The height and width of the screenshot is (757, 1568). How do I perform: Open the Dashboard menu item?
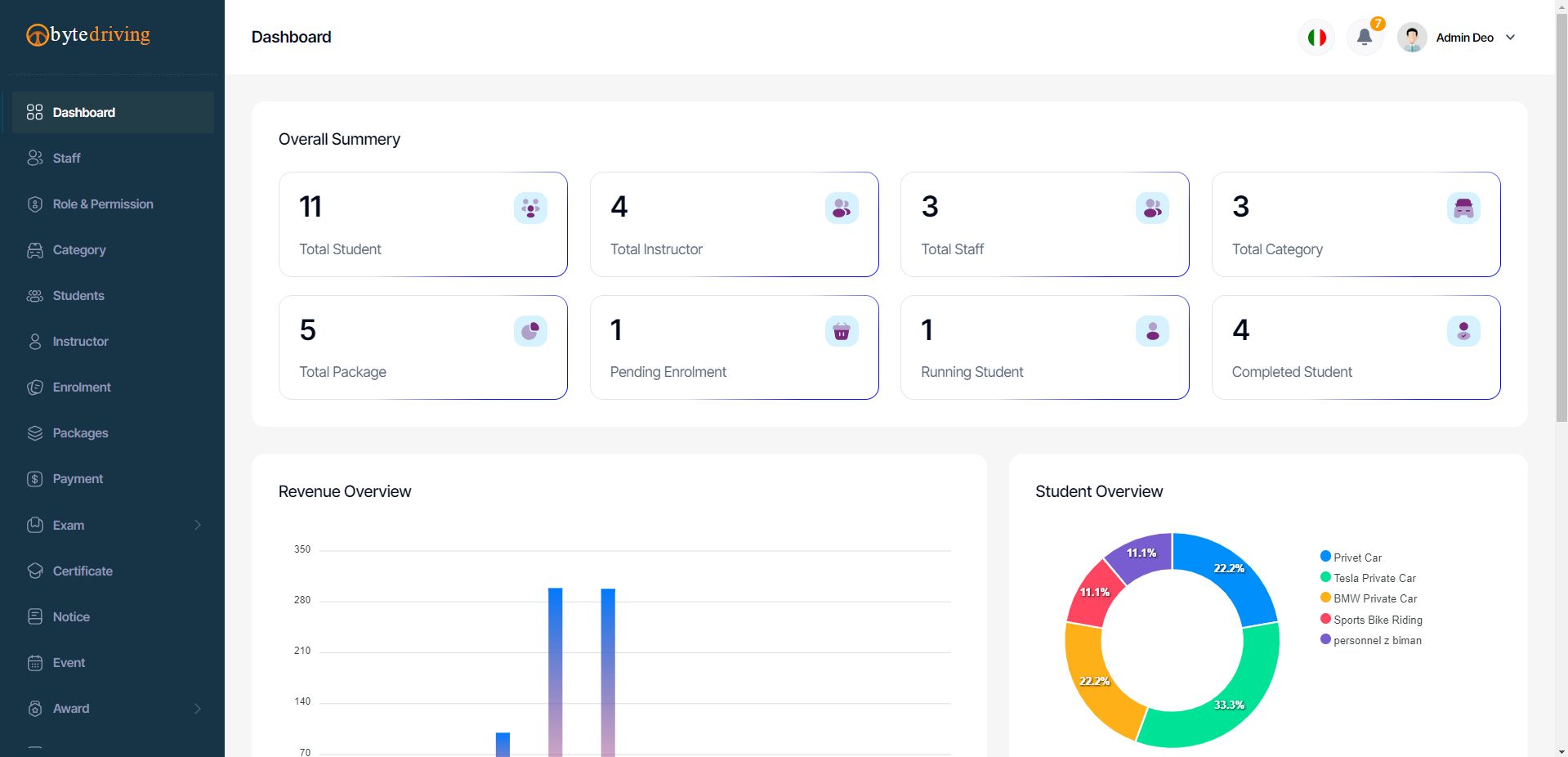[x=113, y=112]
